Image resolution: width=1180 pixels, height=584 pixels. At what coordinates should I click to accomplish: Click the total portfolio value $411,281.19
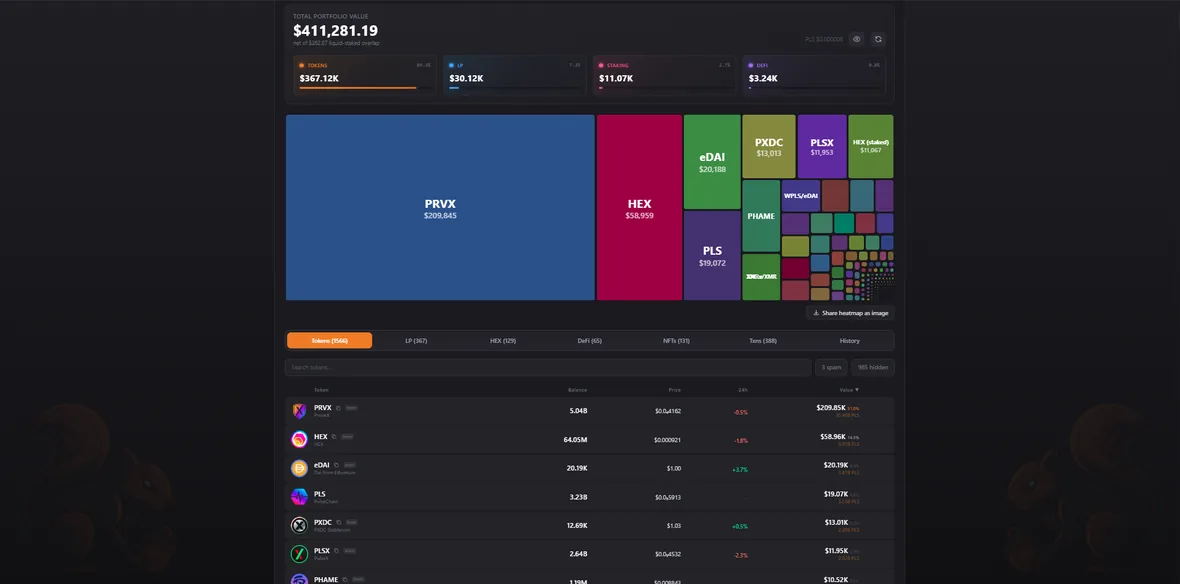pos(336,31)
